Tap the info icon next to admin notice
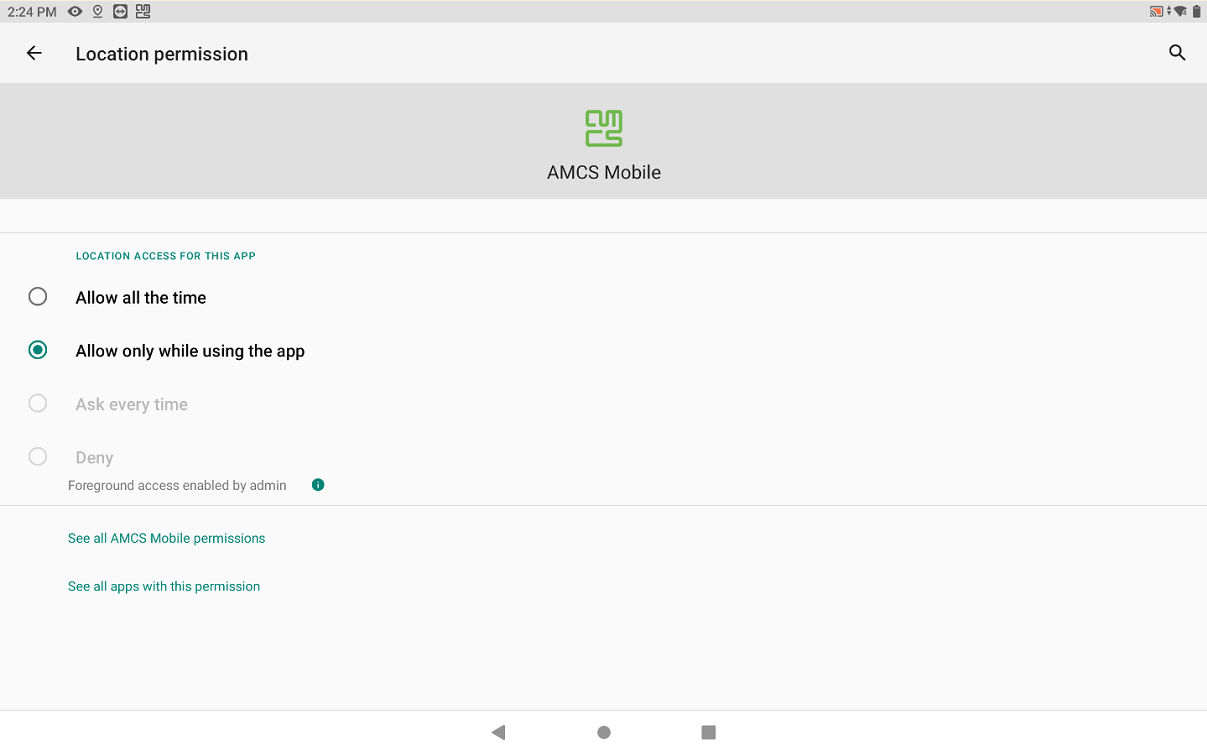1207x754 pixels. pos(317,485)
